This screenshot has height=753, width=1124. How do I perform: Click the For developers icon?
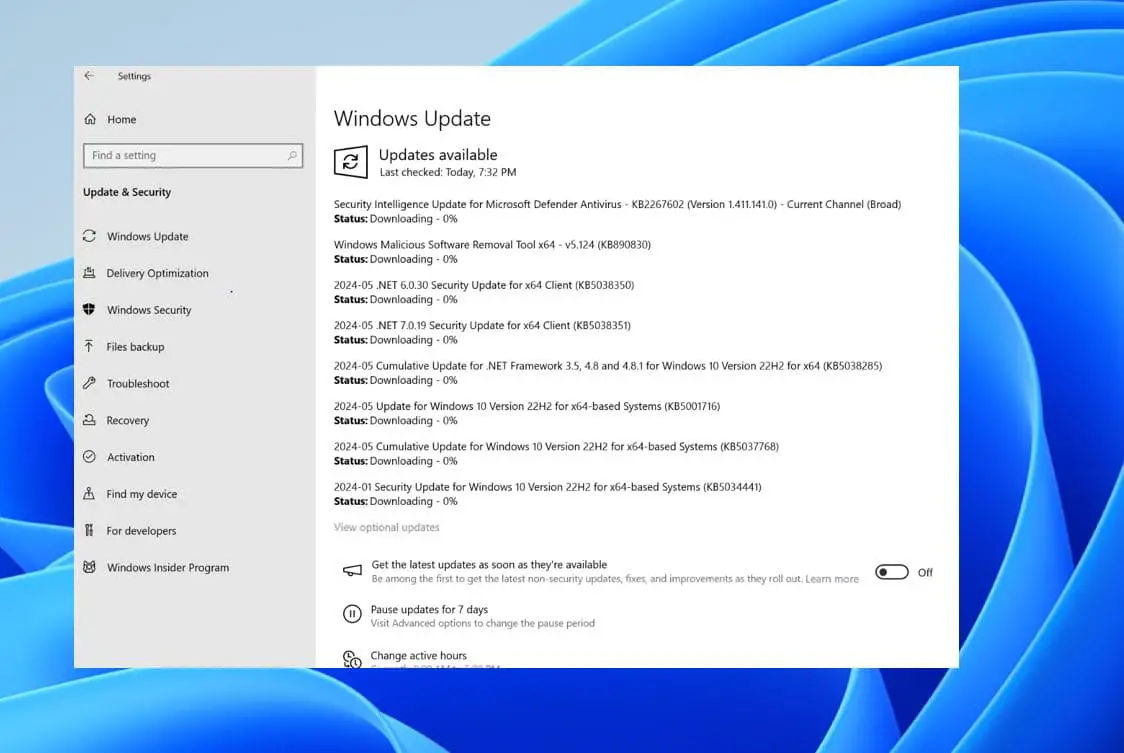[90, 530]
